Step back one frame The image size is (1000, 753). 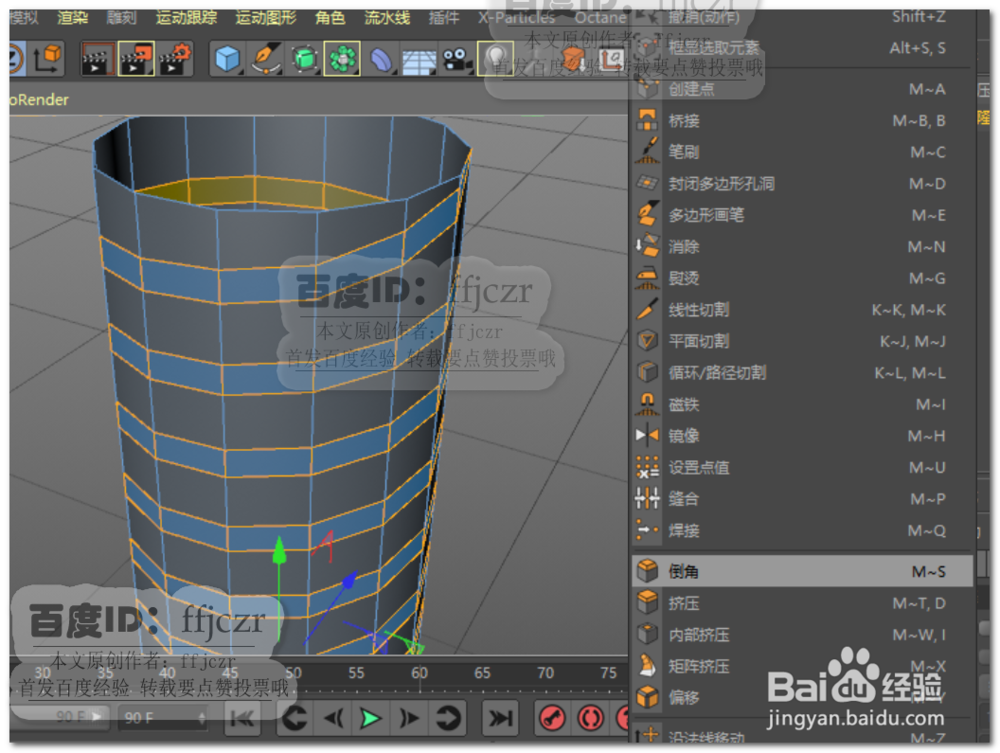click(332, 719)
